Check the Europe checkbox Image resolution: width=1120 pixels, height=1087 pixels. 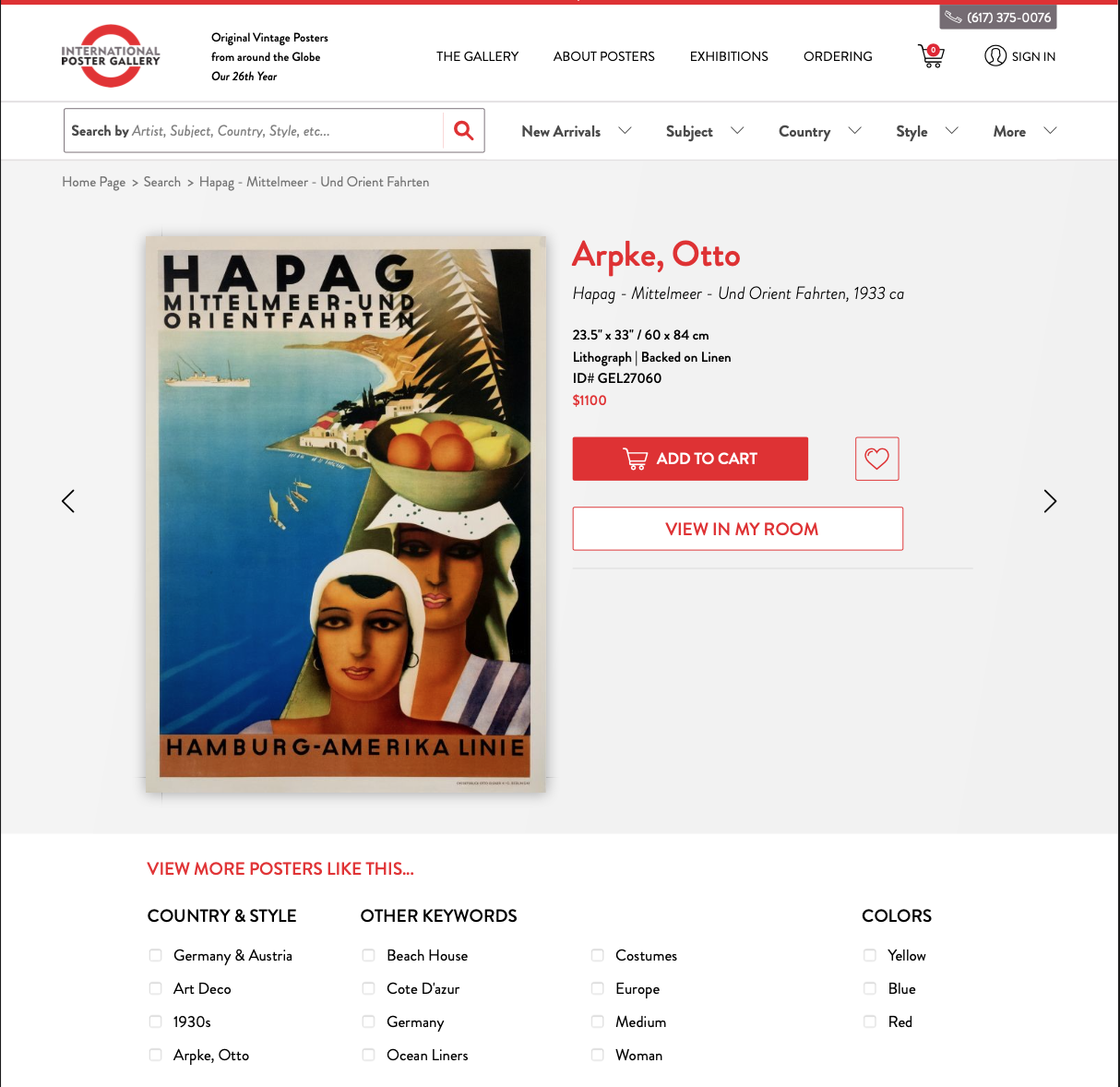pyautogui.click(x=598, y=988)
